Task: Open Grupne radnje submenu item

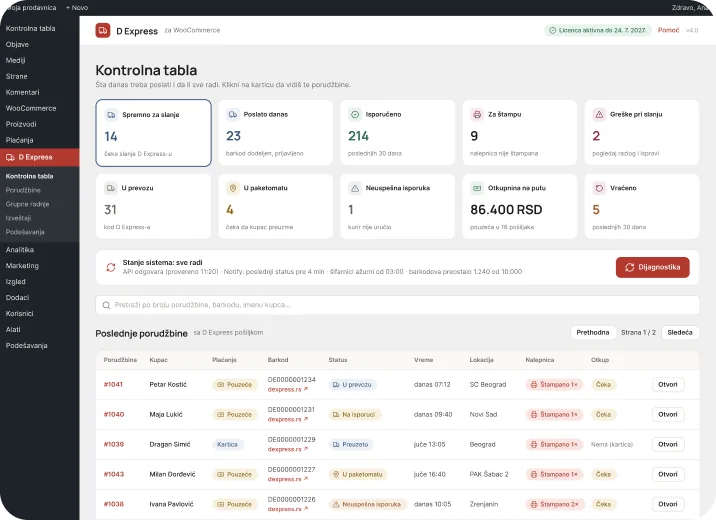Action: [27, 204]
